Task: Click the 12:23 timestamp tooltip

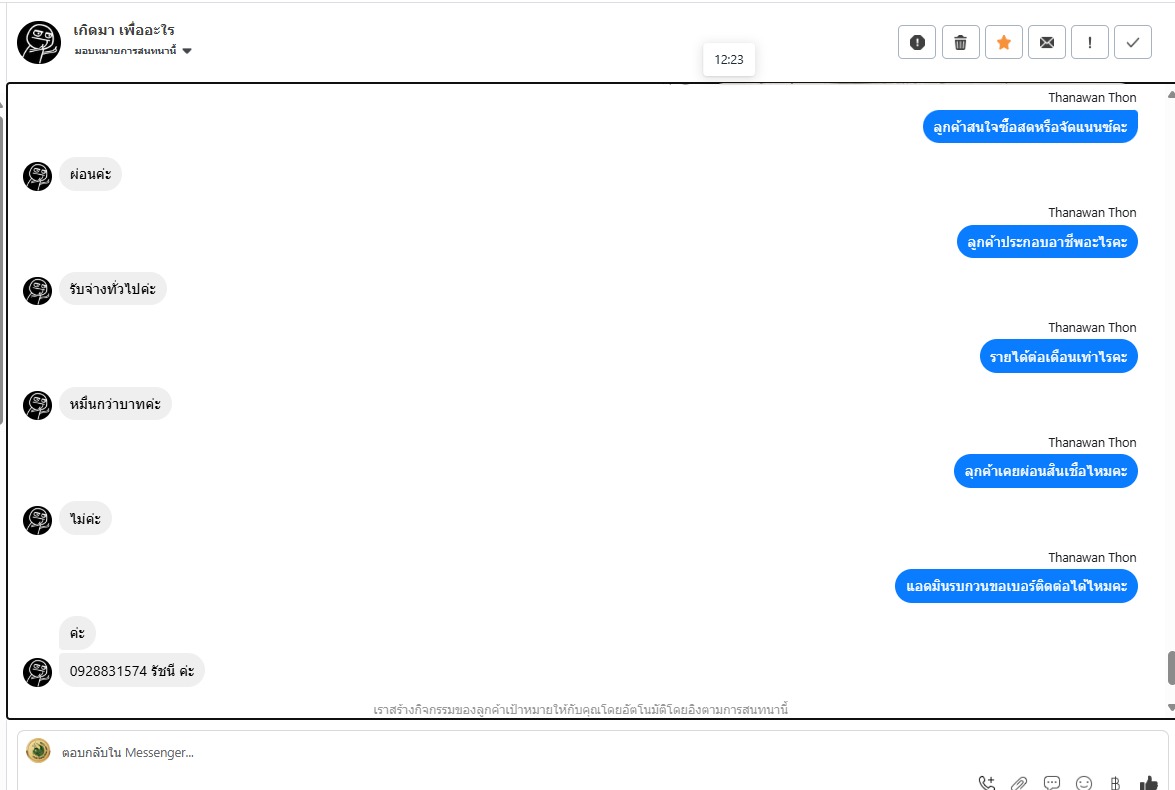Action: tap(729, 60)
